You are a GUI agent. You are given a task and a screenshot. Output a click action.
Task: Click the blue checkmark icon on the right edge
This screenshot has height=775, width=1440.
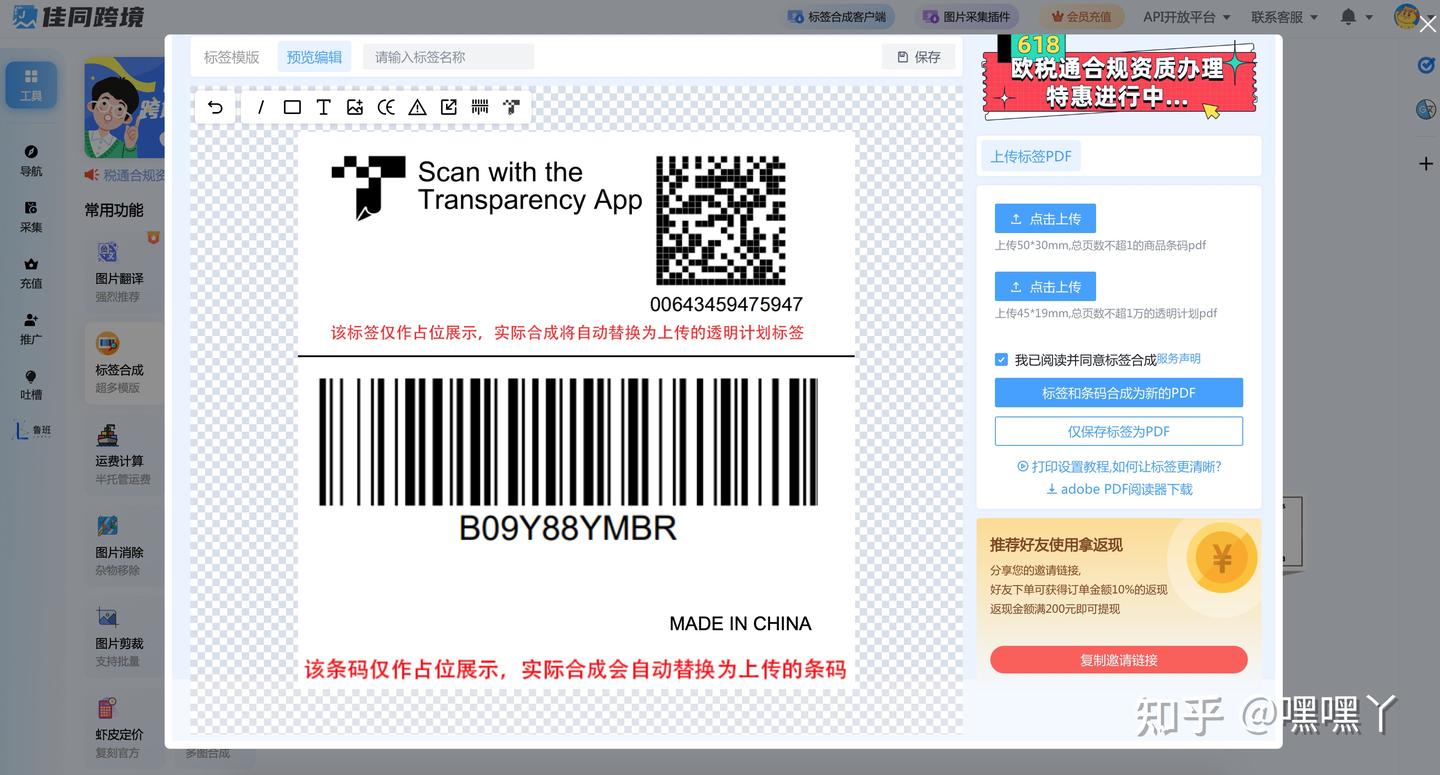(1426, 65)
